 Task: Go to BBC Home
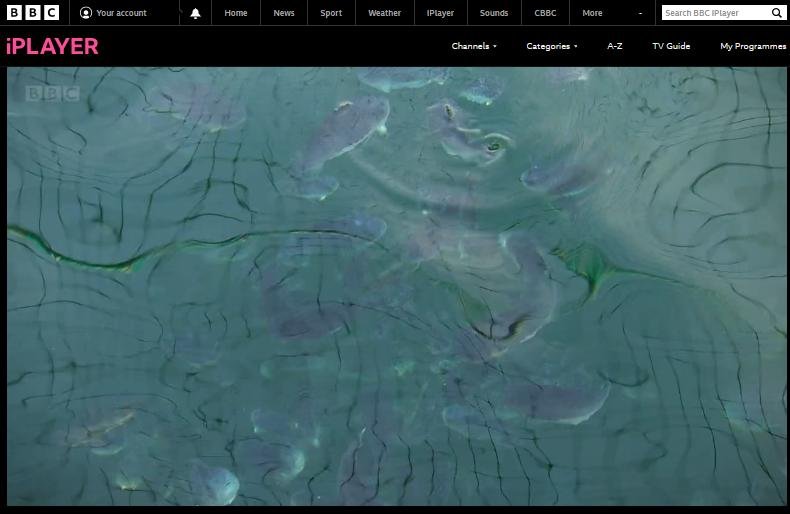[236, 13]
